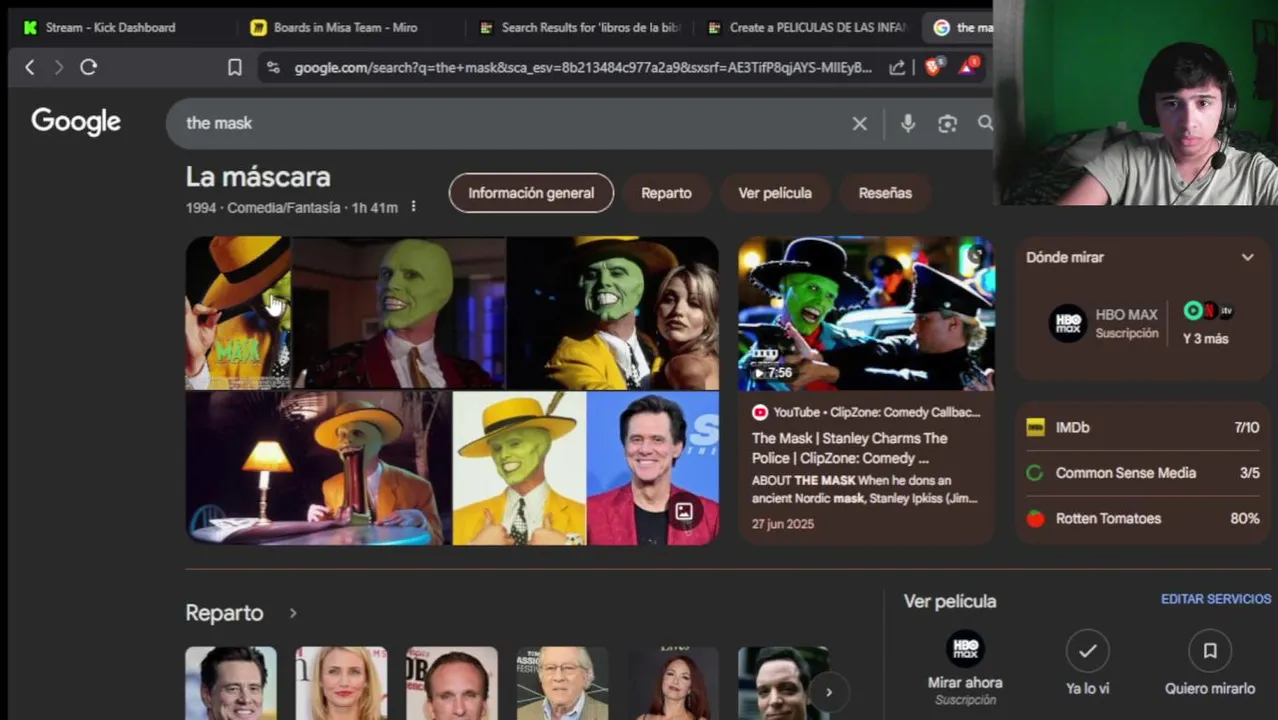The width and height of the screenshot is (1278, 720).
Task: Open site settings icon in the address bar
Action: coord(272,67)
